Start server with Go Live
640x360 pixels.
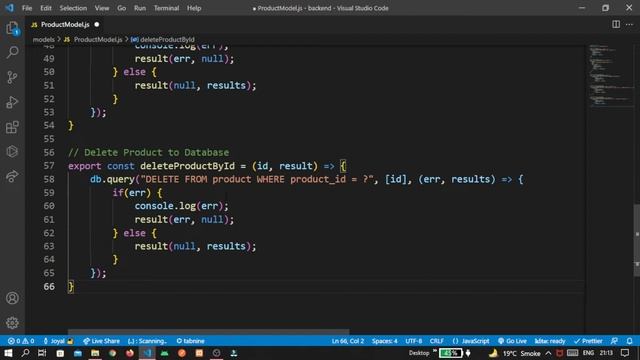(x=512, y=341)
